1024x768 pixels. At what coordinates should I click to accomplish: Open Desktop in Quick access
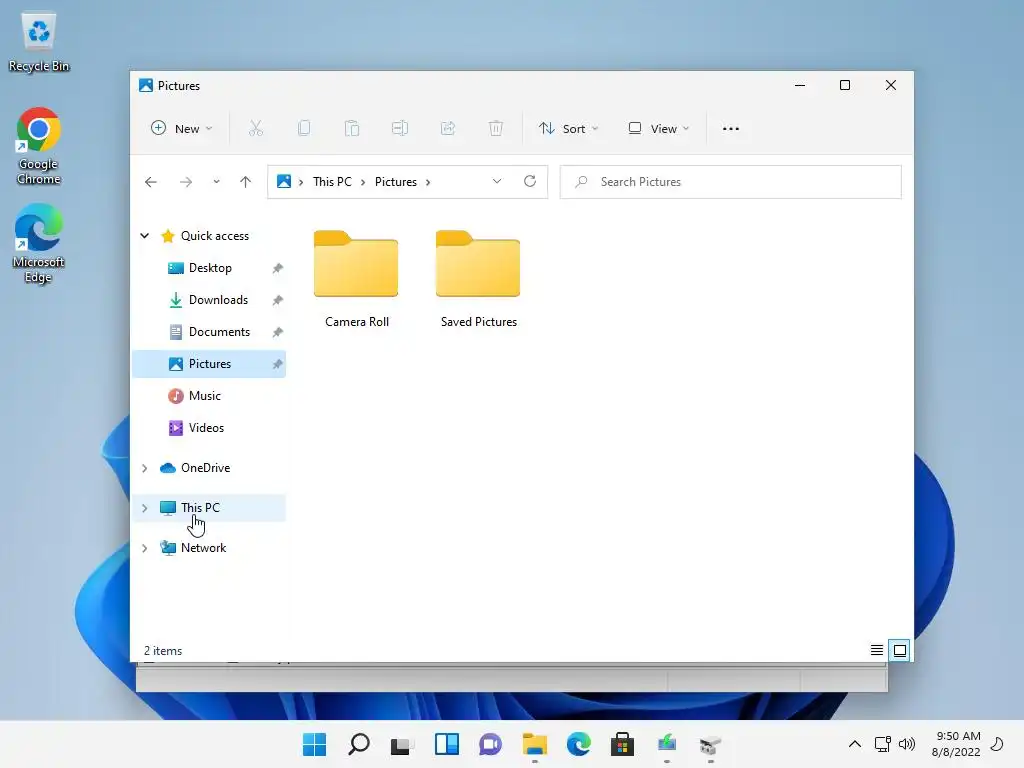[x=210, y=268]
